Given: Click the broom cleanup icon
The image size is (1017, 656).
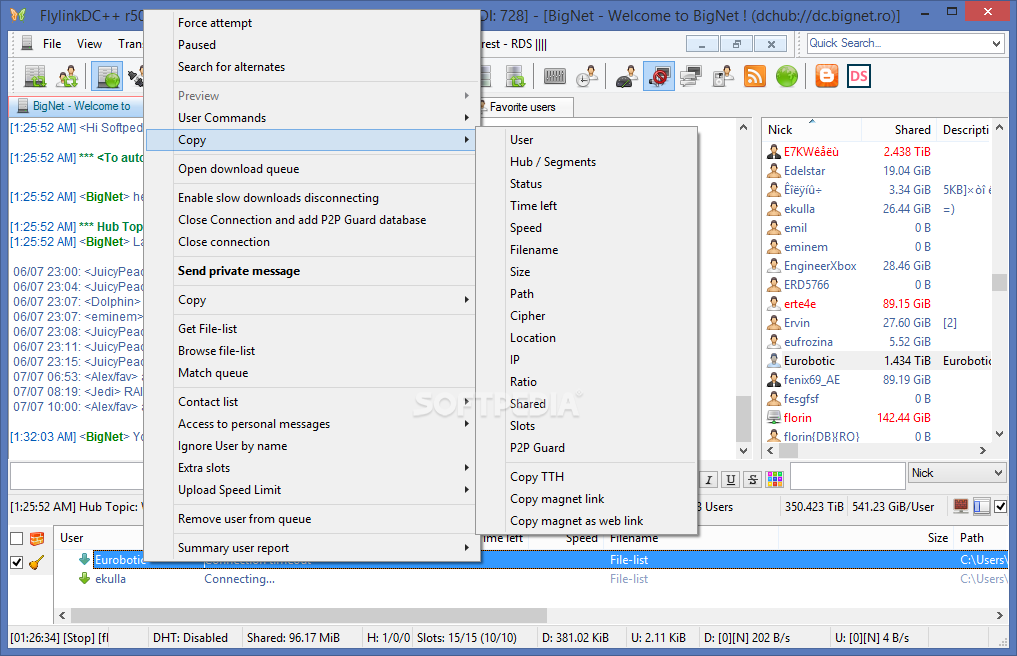Looking at the screenshot, I should click(37, 562).
